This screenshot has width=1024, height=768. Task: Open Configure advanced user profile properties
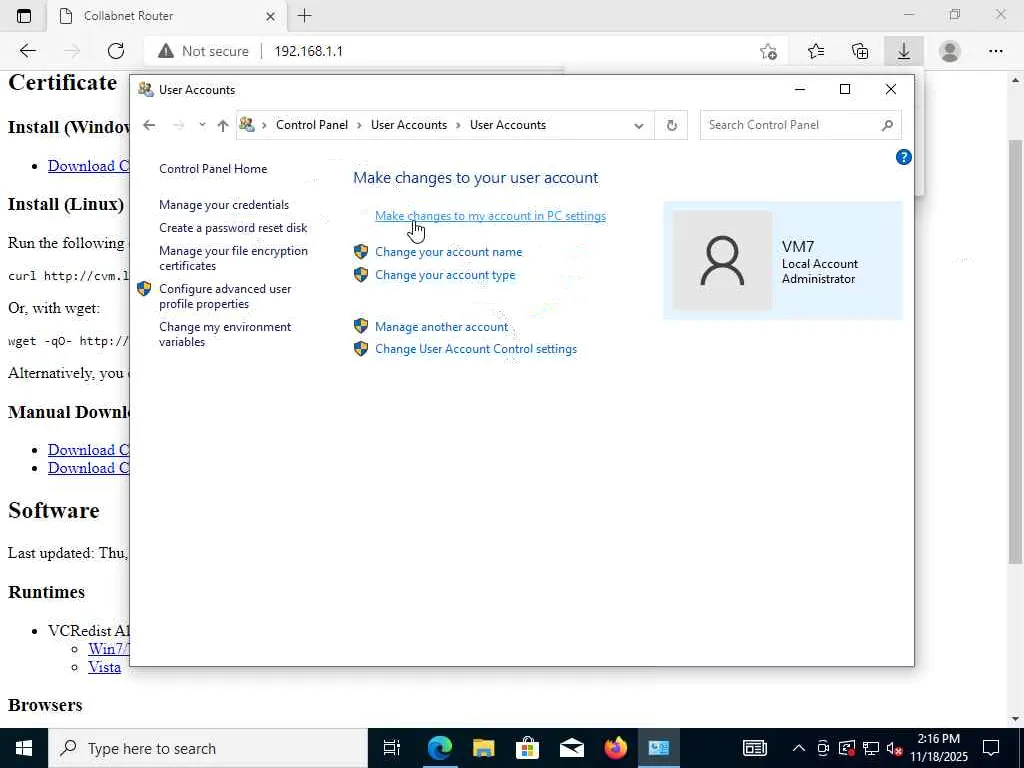pyautogui.click(x=225, y=296)
